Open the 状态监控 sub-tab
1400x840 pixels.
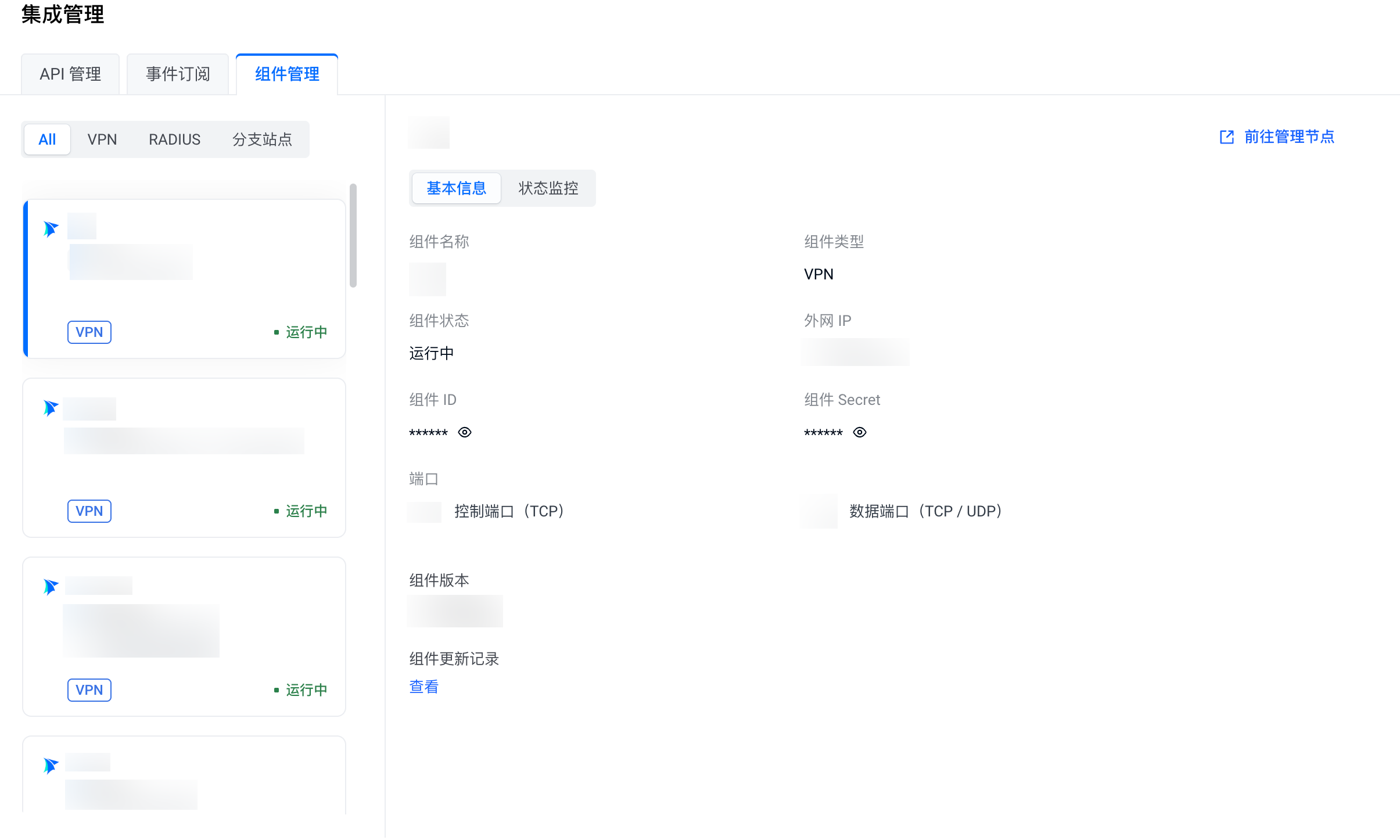548,188
